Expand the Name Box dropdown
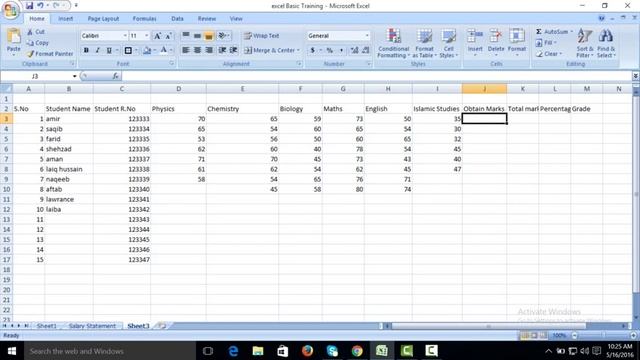The width and height of the screenshot is (640, 360). (74, 76)
